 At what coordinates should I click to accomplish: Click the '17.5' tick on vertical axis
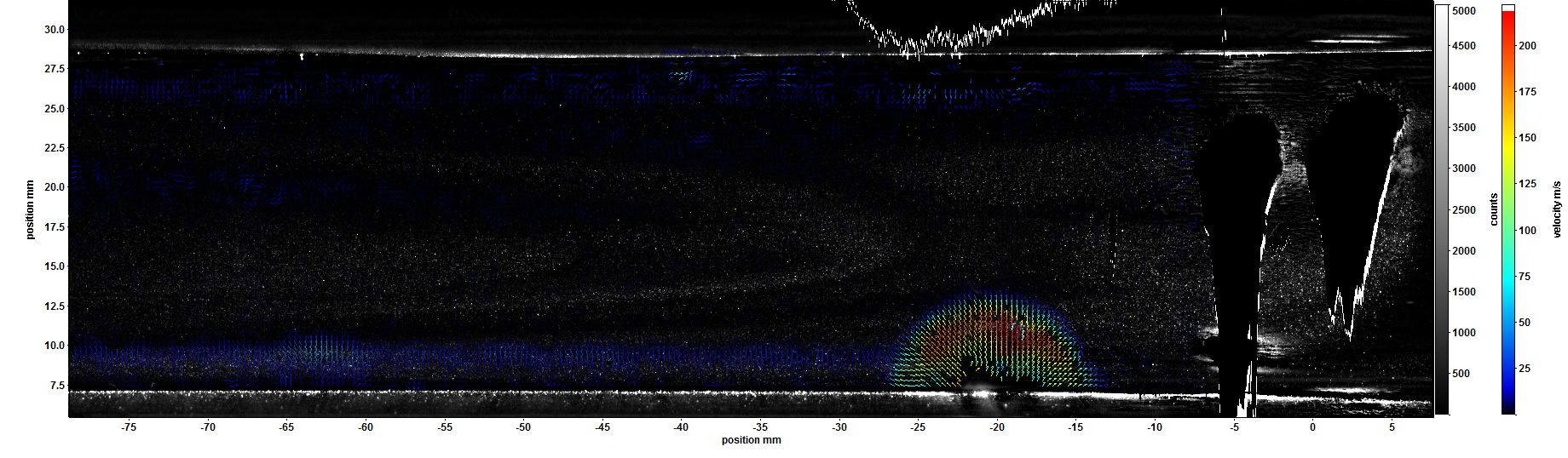tap(55, 227)
